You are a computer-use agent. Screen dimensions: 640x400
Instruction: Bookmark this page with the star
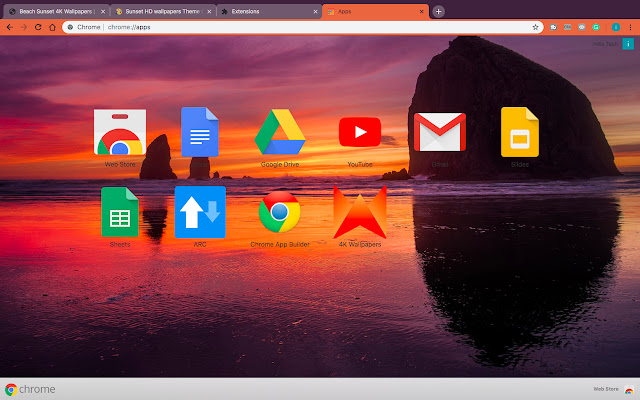(536, 27)
